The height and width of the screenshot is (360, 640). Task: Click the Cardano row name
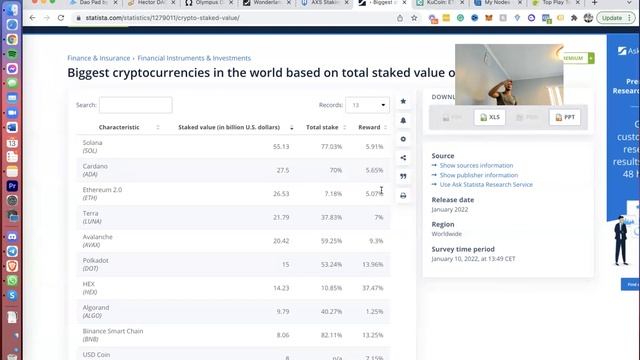[95, 166]
